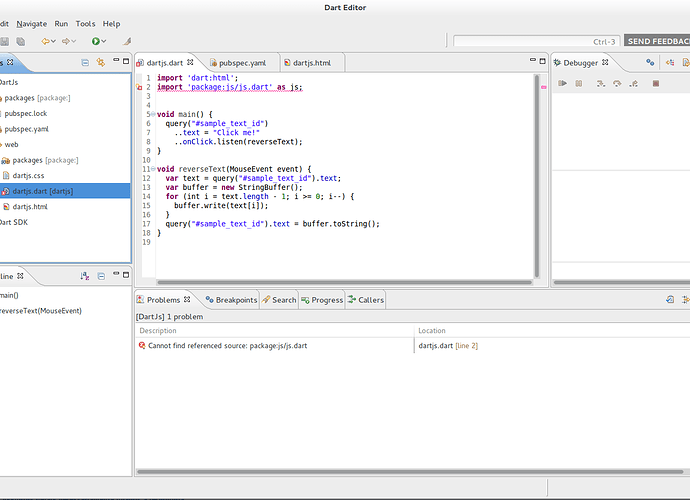Click the error marker on line 2 gutter
Image resolution: width=690 pixels, height=500 pixels.
(x=139, y=87)
